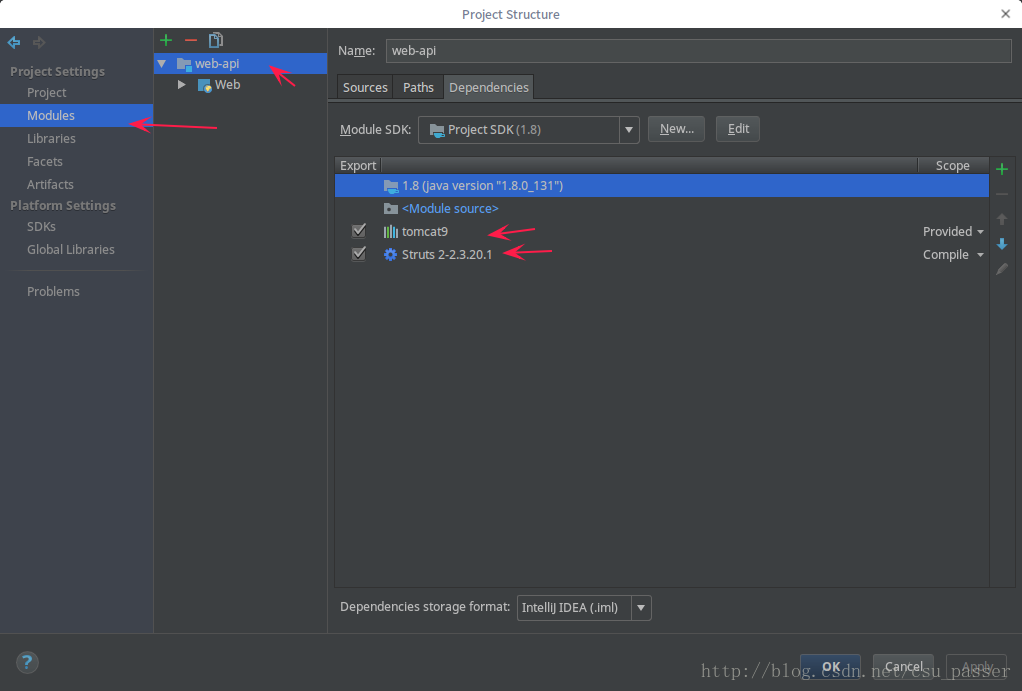Switch to the Sources tab
The height and width of the screenshot is (691, 1022).
point(365,87)
